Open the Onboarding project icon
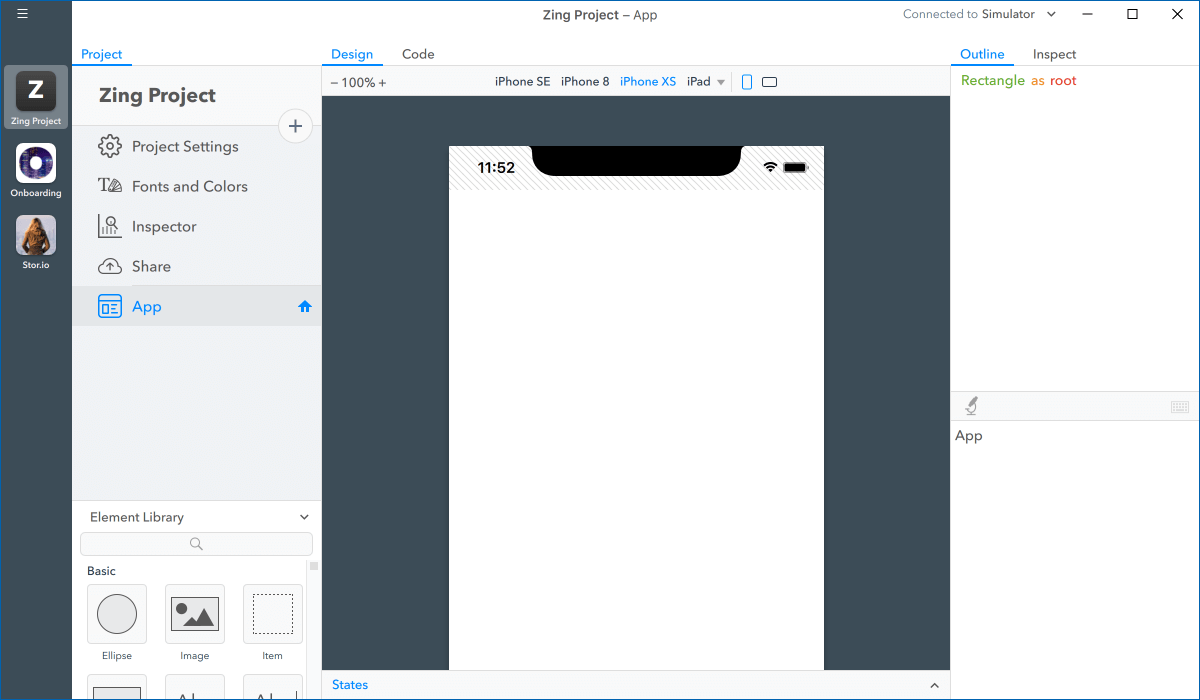1200x700 pixels. (36, 164)
